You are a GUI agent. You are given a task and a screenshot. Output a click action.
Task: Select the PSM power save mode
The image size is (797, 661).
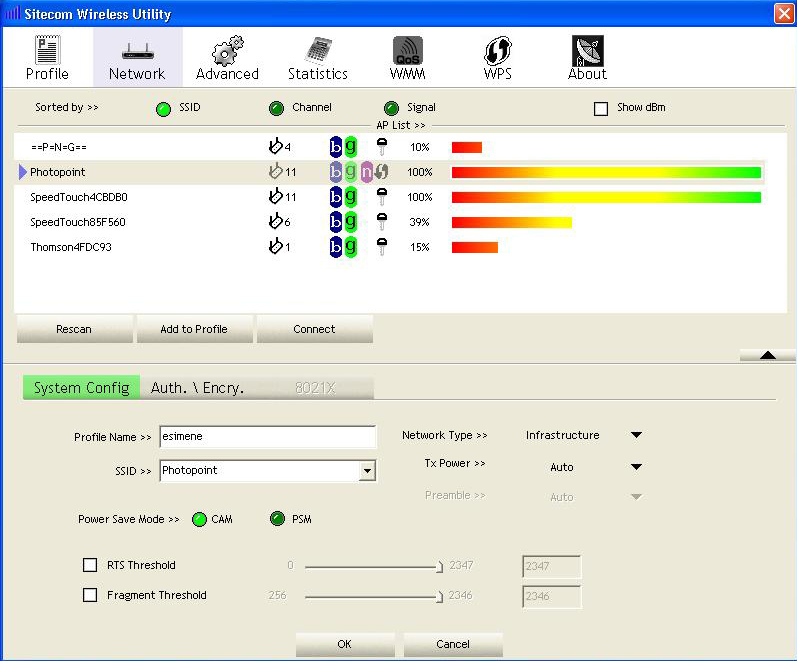coord(278,519)
